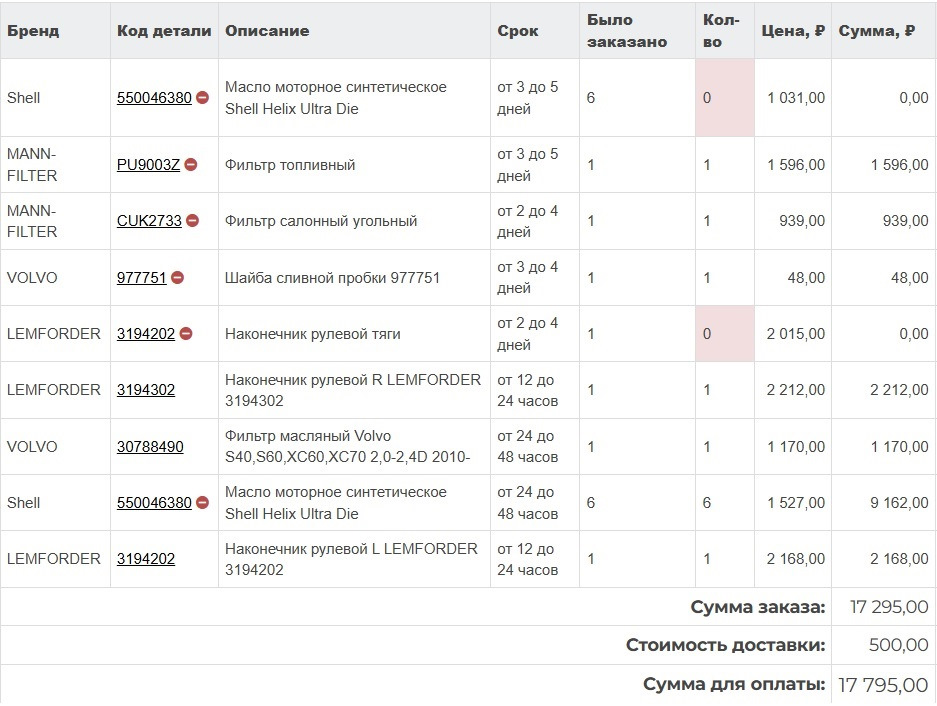Open the Volvo oil filter code 30788490
Screen dimensions: 937x706
[x=150, y=447]
